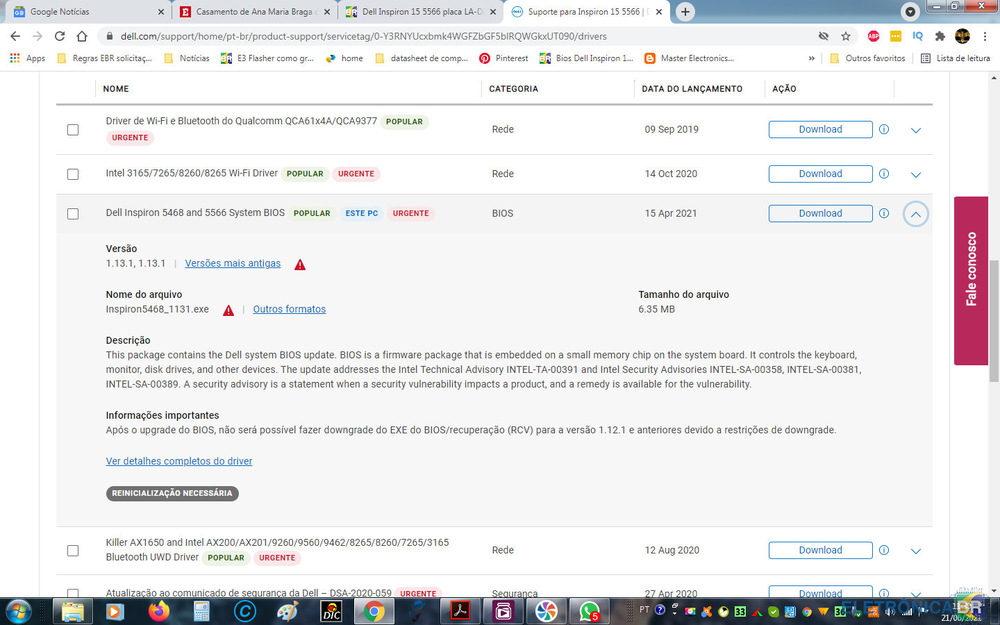
Task: Bookmark this page with the star icon
Action: tap(846, 36)
